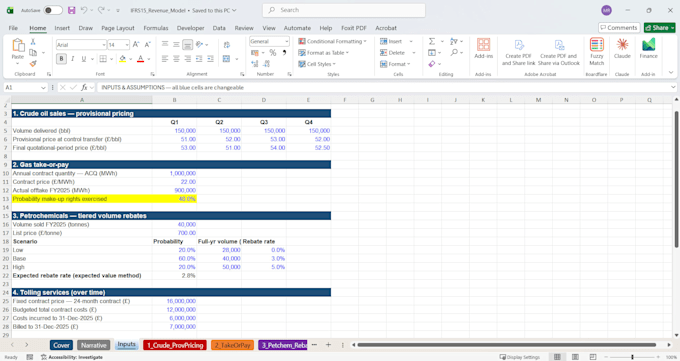Click Create PDF and Share via Outlook
Screen dimensions: 680x361
[559, 52]
